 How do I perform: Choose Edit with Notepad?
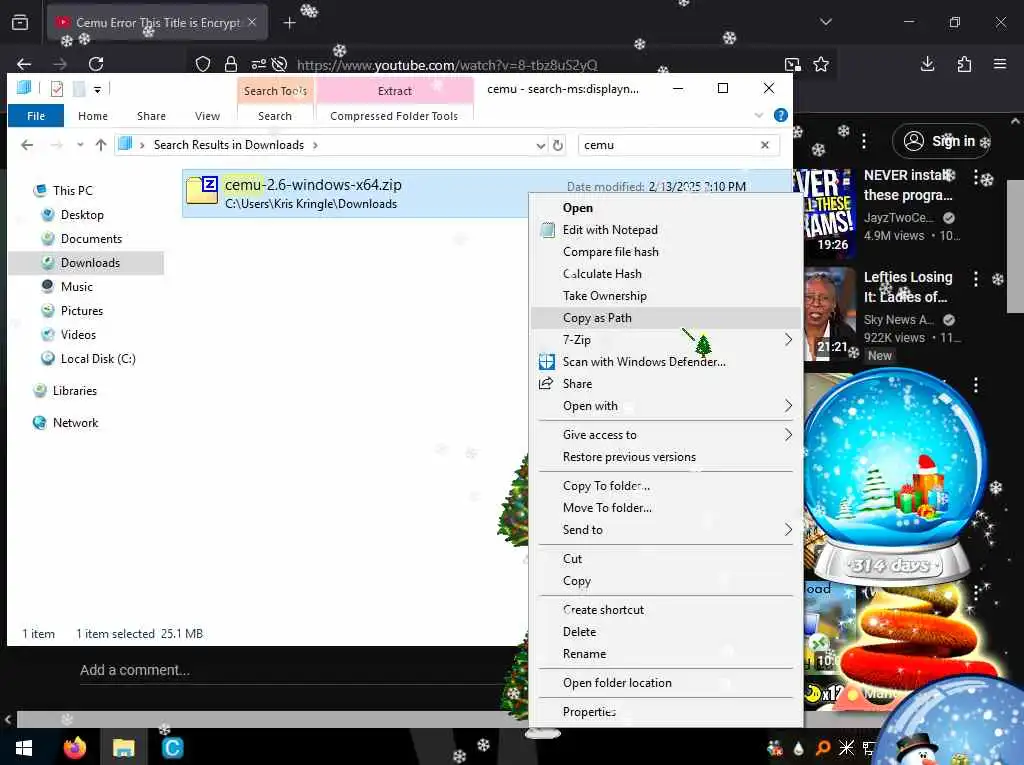coord(666,230)
